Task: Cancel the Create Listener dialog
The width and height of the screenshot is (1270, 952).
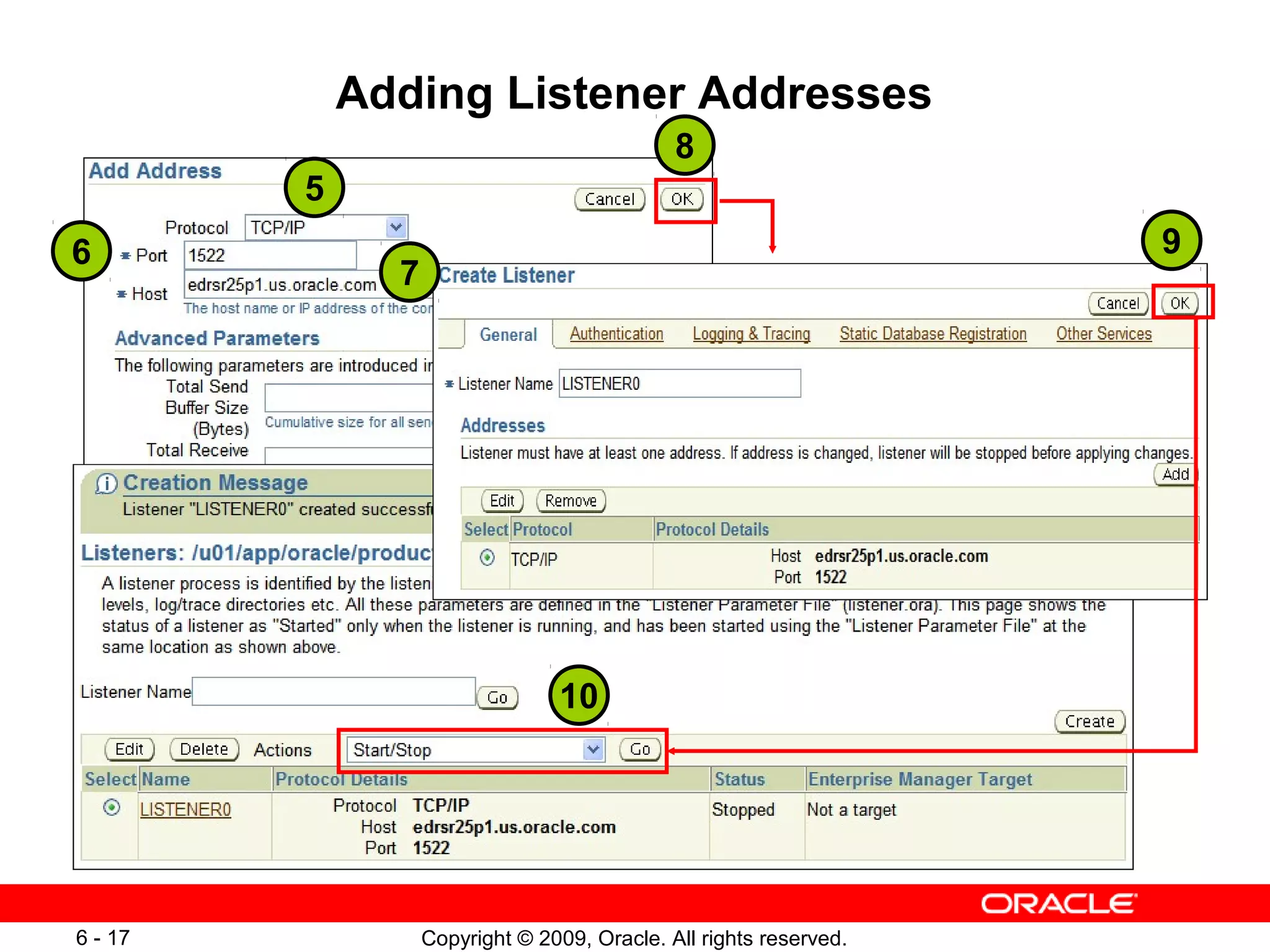Action: coord(1118,303)
